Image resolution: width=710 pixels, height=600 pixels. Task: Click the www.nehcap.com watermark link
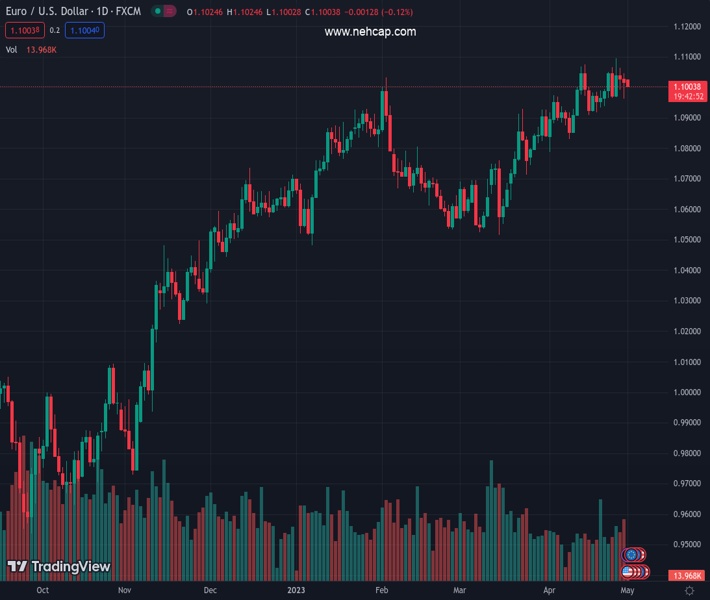370,32
